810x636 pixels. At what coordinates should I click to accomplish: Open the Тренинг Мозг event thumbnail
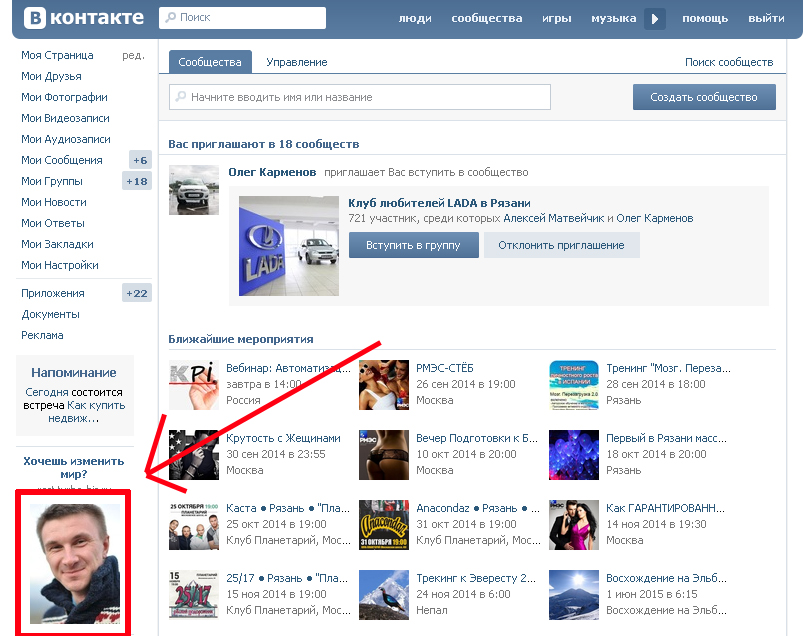click(x=574, y=385)
